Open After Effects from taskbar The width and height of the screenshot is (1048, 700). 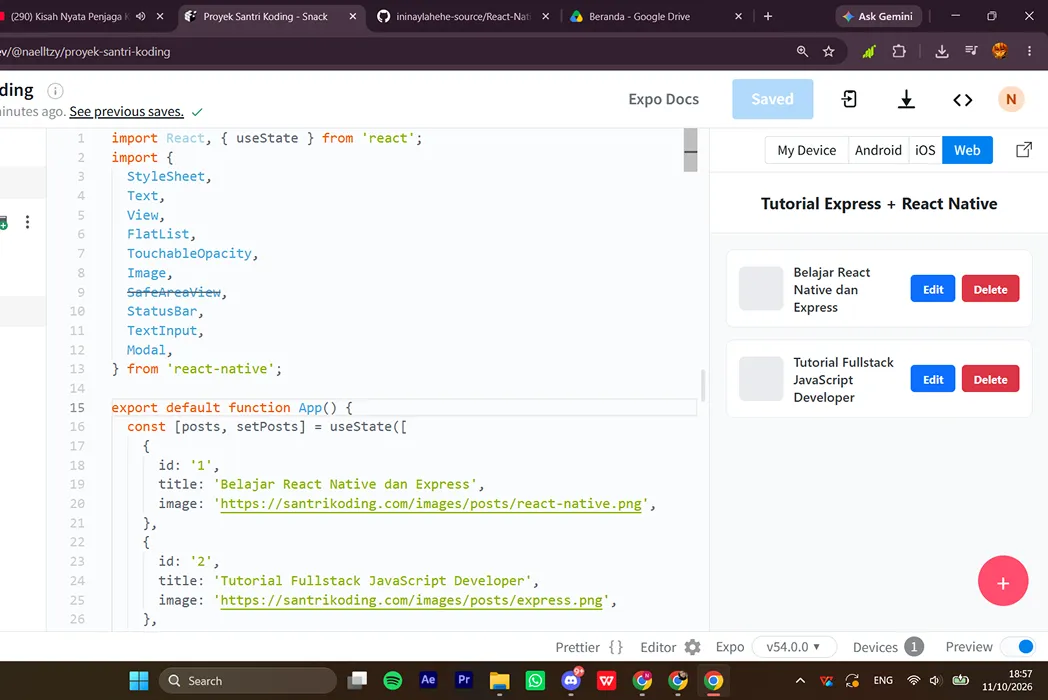tap(428, 680)
